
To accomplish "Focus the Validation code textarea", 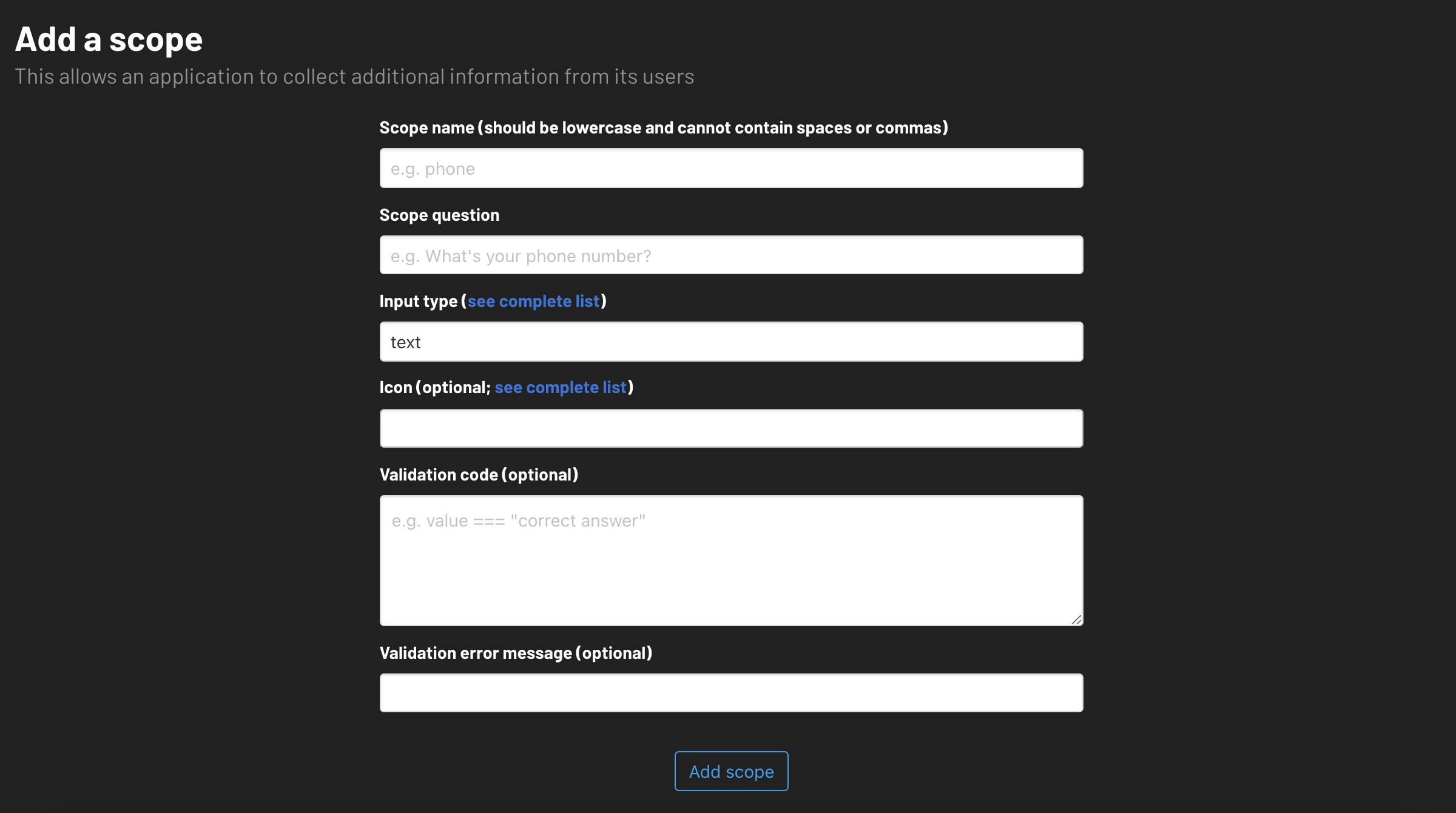I will pyautogui.click(x=731, y=561).
